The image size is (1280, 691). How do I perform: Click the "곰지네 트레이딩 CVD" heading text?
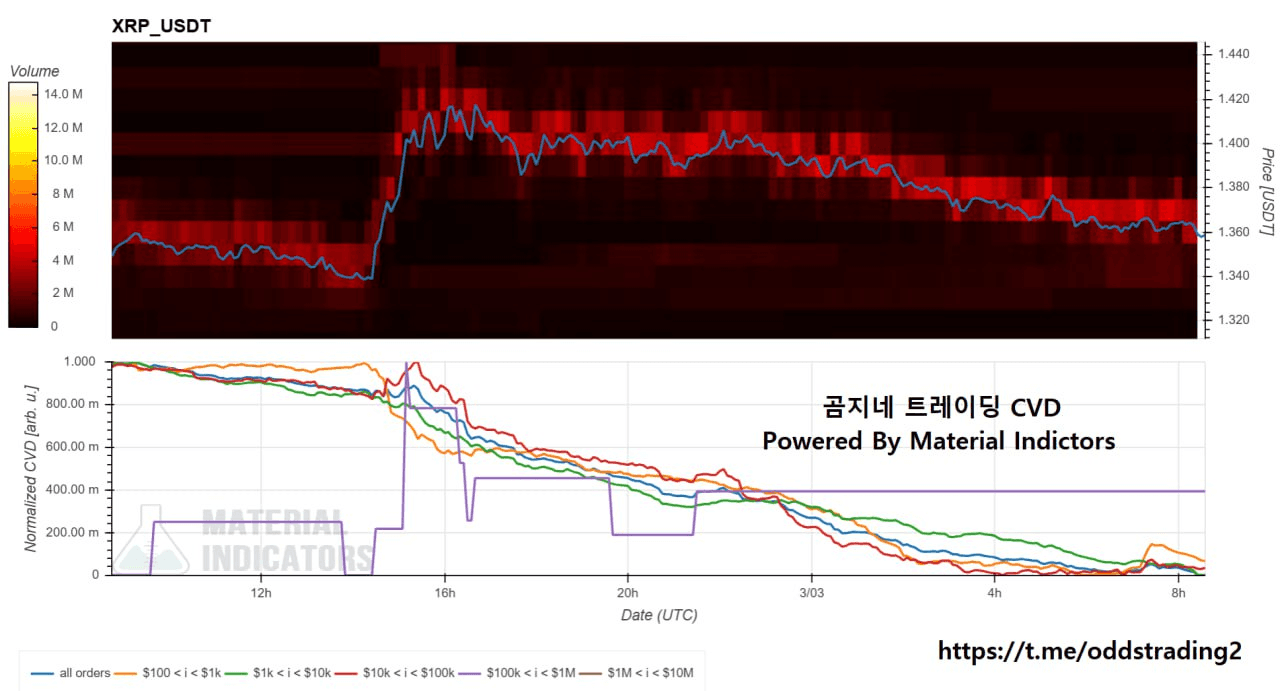pyautogui.click(x=941, y=408)
